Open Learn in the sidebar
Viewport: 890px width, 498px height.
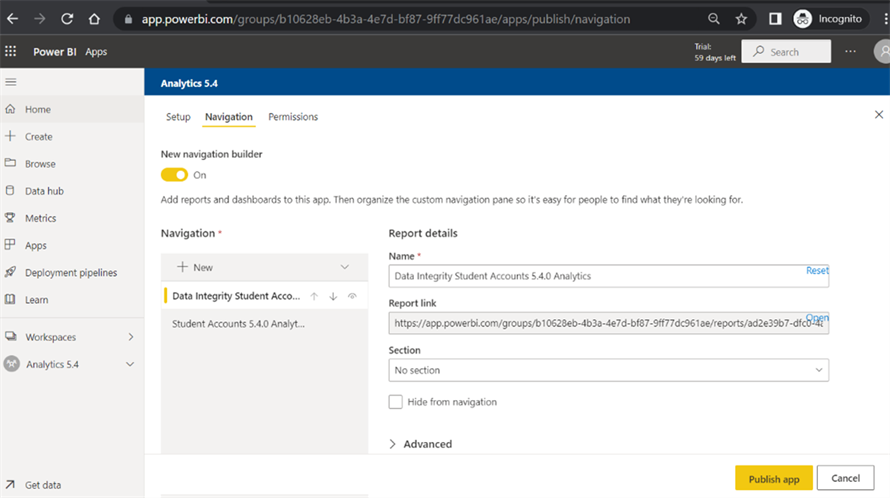[72, 300]
